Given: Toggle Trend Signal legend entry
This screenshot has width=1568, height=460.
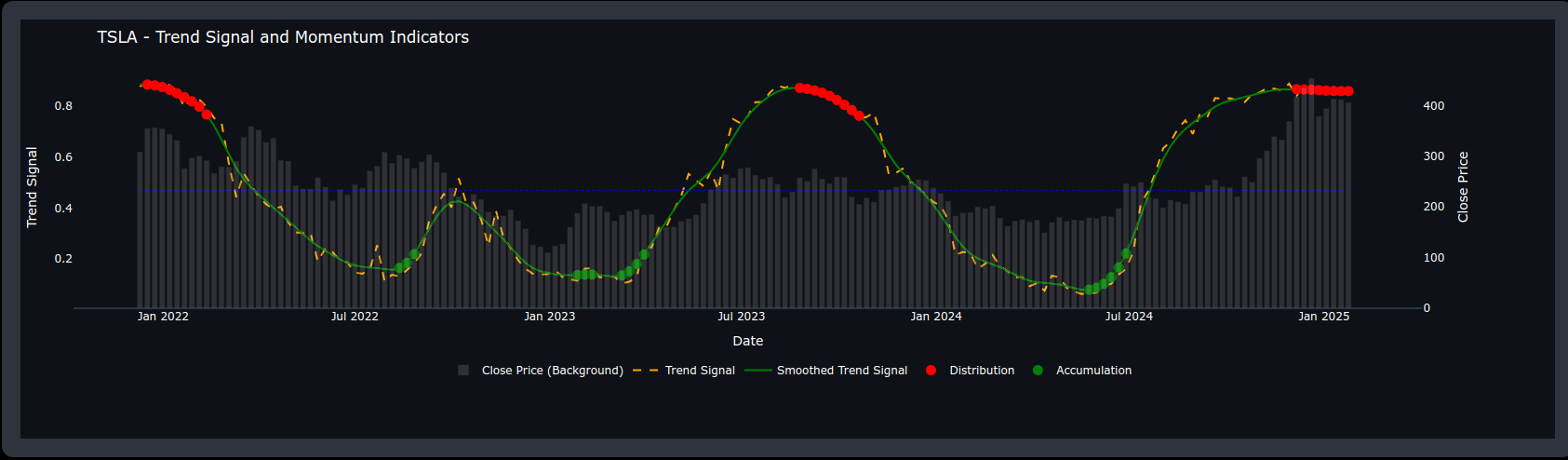Looking at the screenshot, I should (684, 371).
